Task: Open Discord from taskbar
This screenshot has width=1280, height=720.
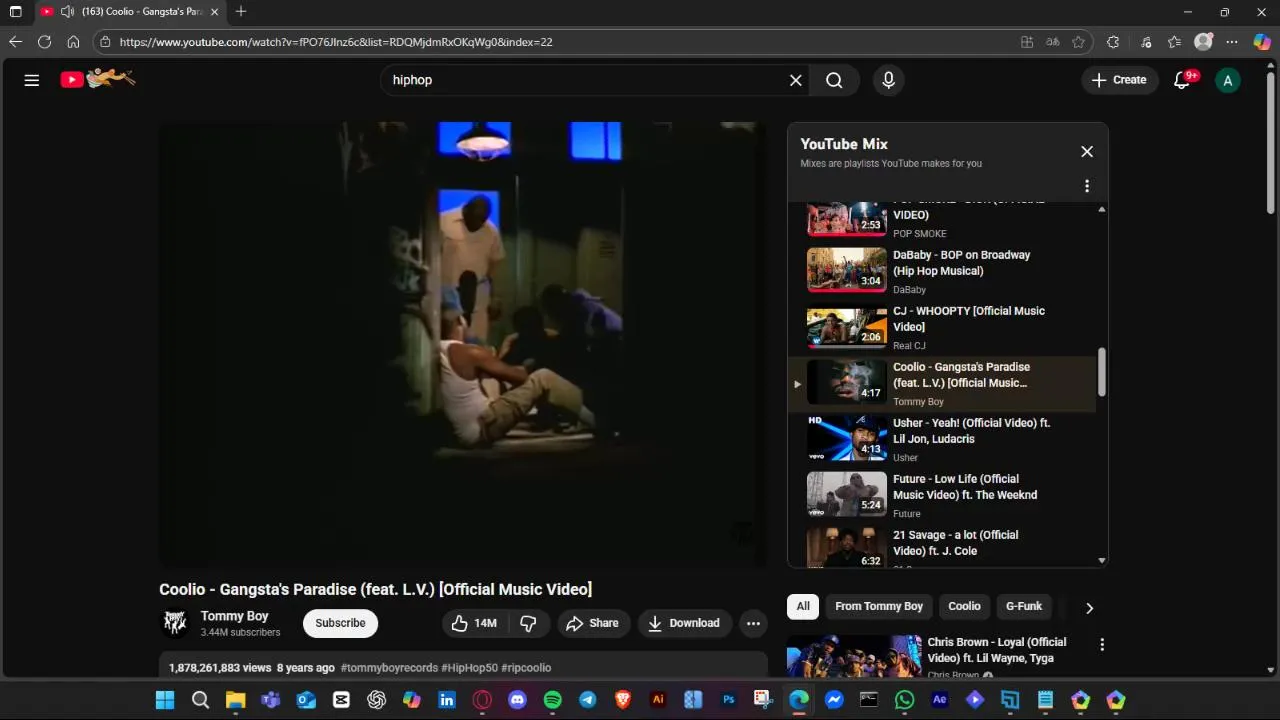Action: tap(517, 700)
